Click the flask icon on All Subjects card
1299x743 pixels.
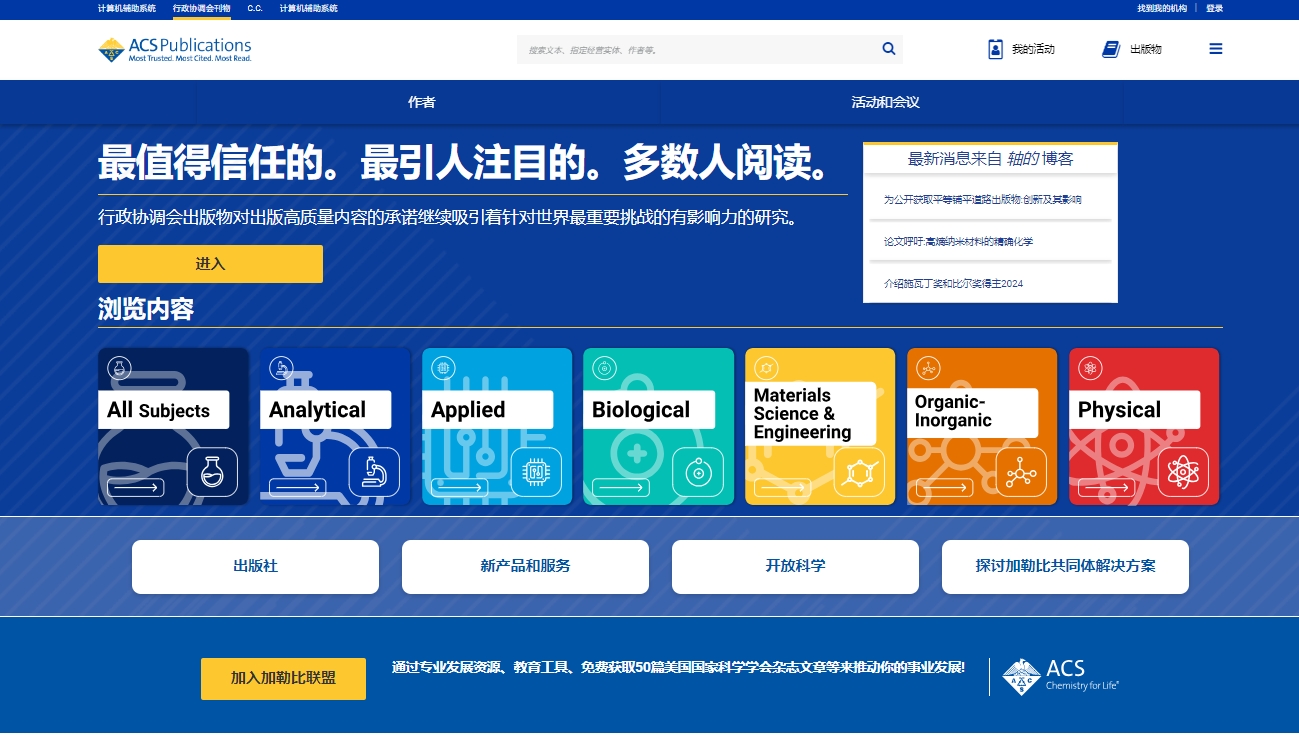tap(212, 472)
